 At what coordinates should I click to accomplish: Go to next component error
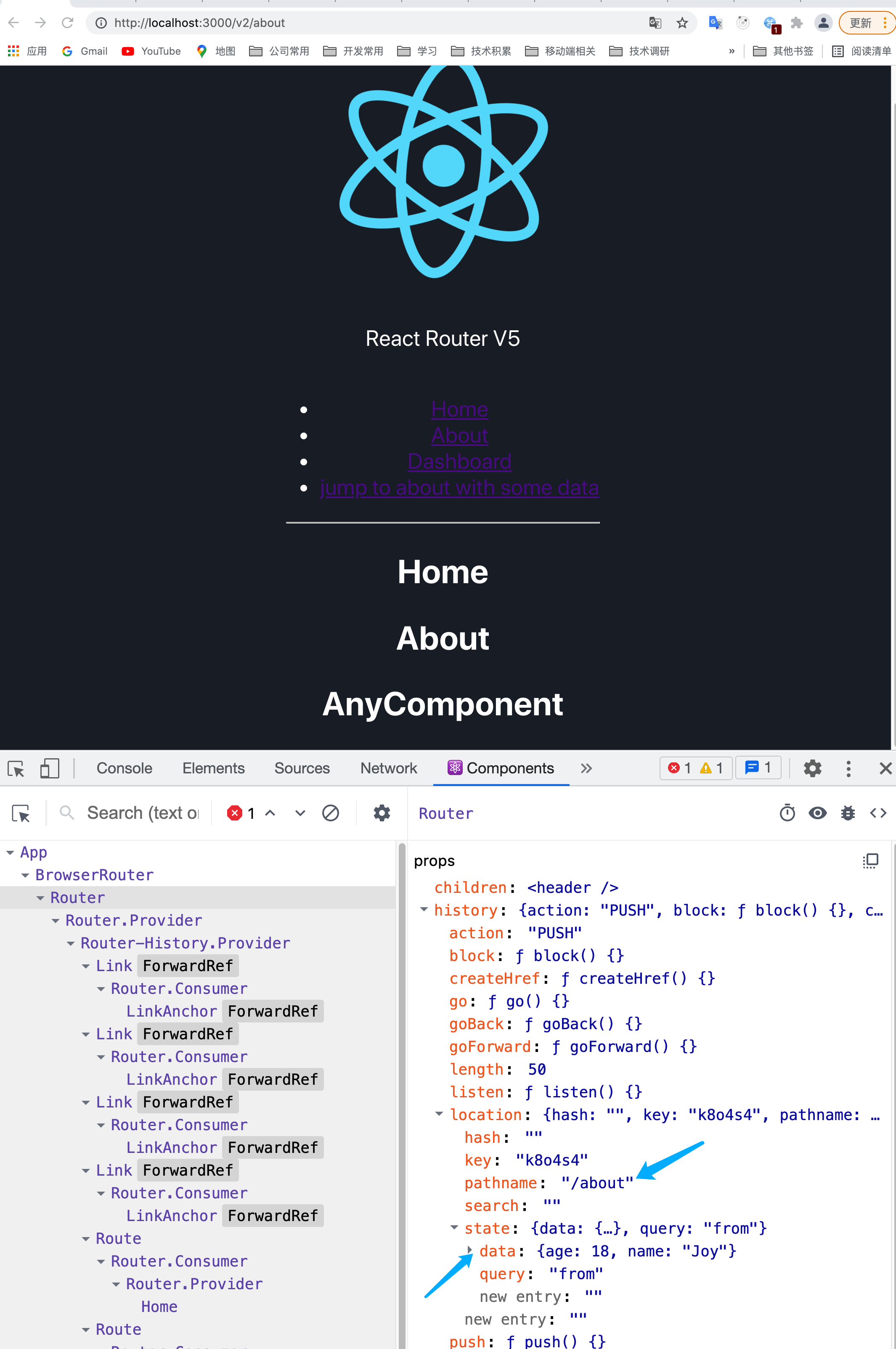pyautogui.click(x=300, y=813)
